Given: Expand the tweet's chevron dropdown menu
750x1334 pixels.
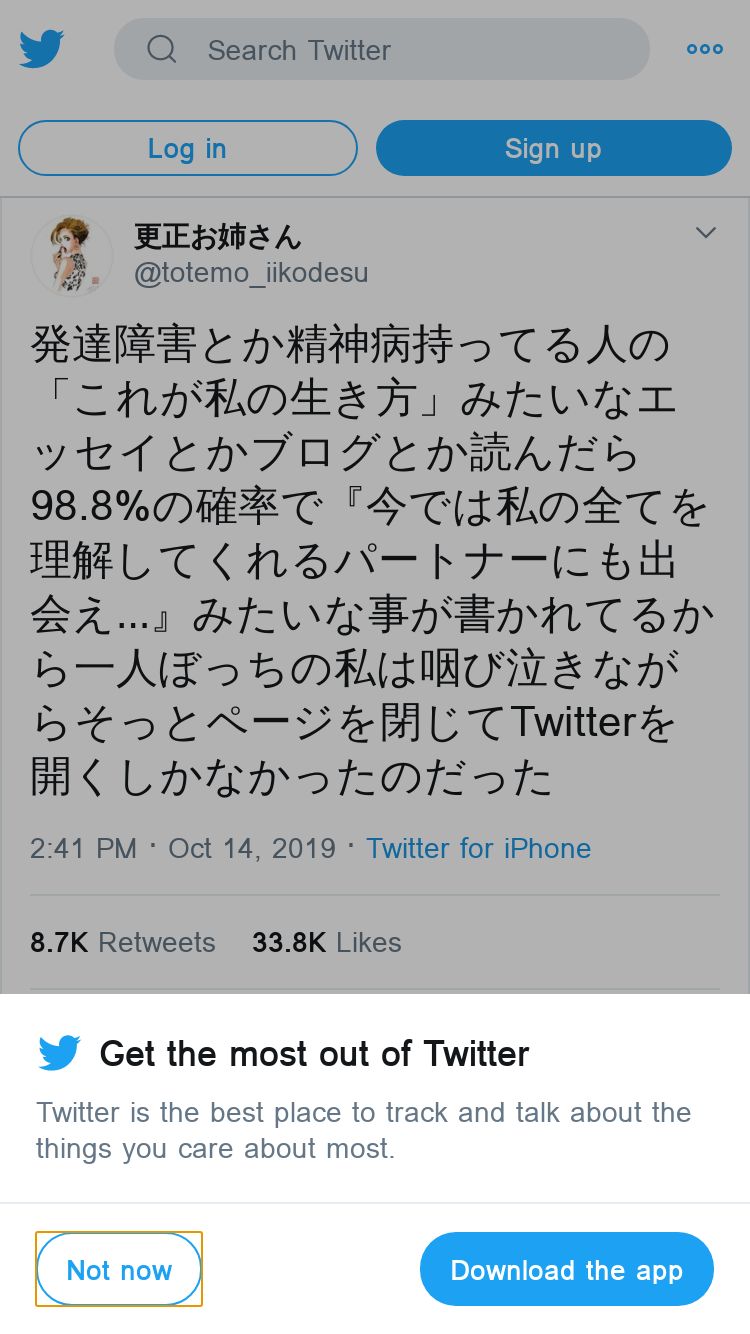Looking at the screenshot, I should 706,233.
